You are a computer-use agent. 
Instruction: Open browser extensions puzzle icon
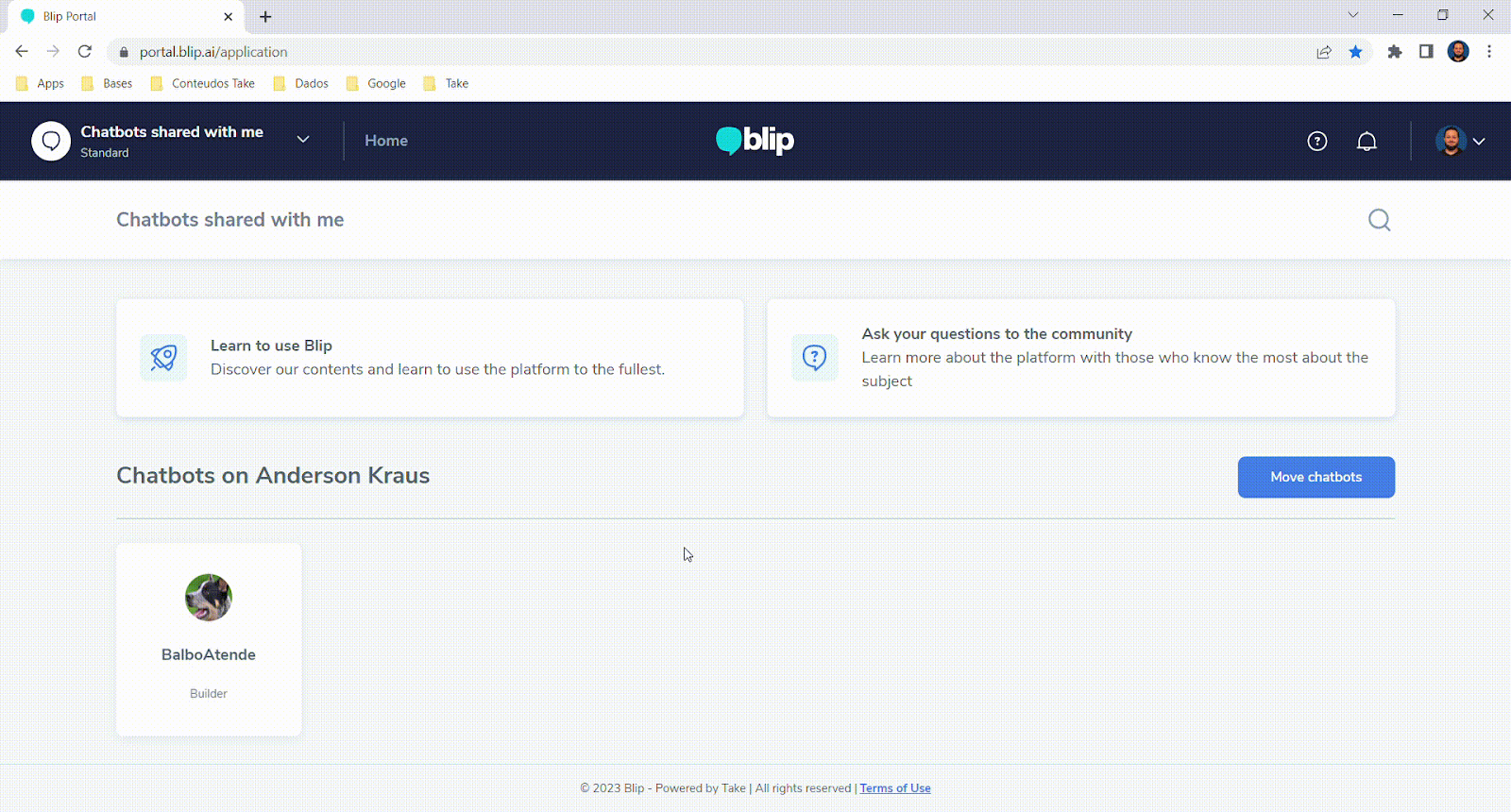click(1394, 52)
